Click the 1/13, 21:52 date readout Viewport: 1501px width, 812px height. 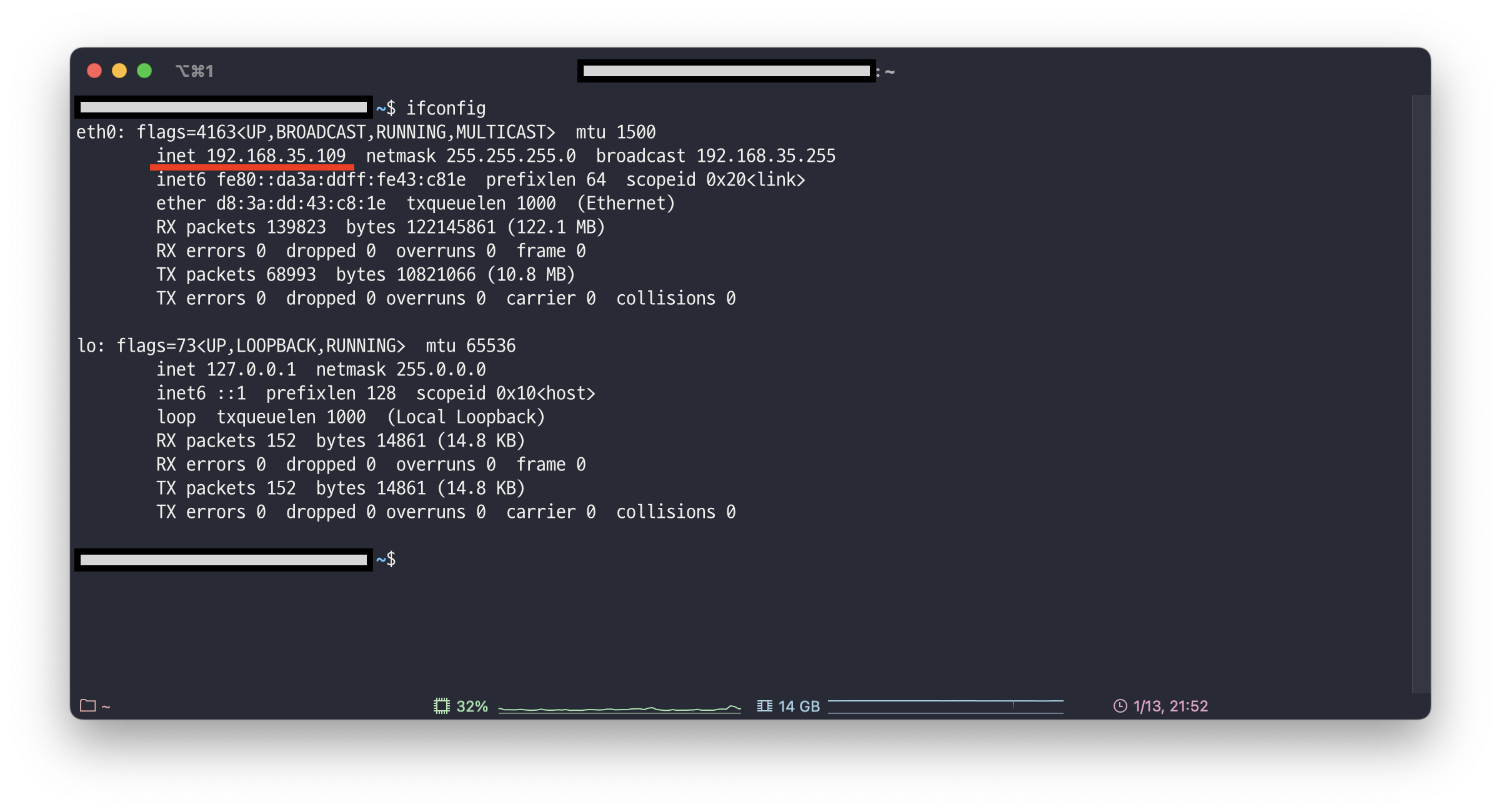[x=1170, y=706]
